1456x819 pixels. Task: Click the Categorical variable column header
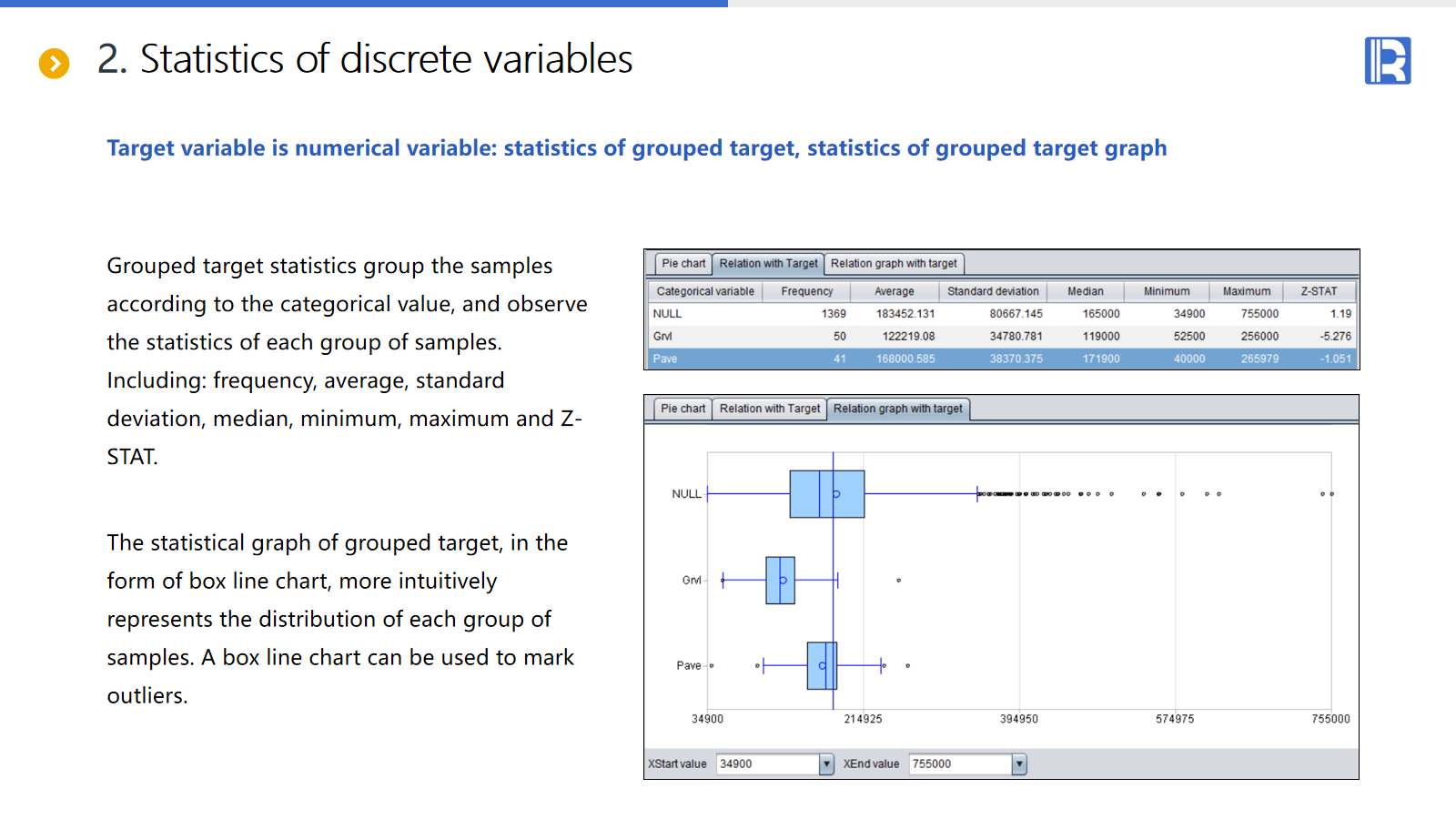705,291
